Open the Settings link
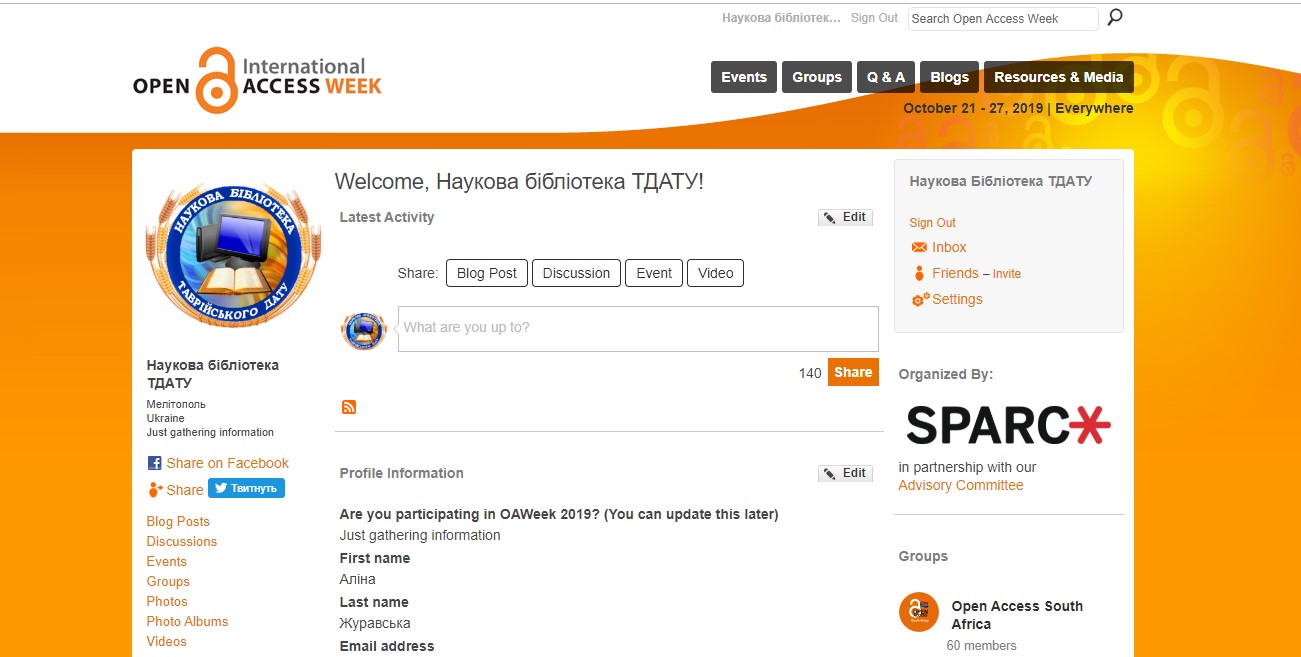 tap(957, 299)
